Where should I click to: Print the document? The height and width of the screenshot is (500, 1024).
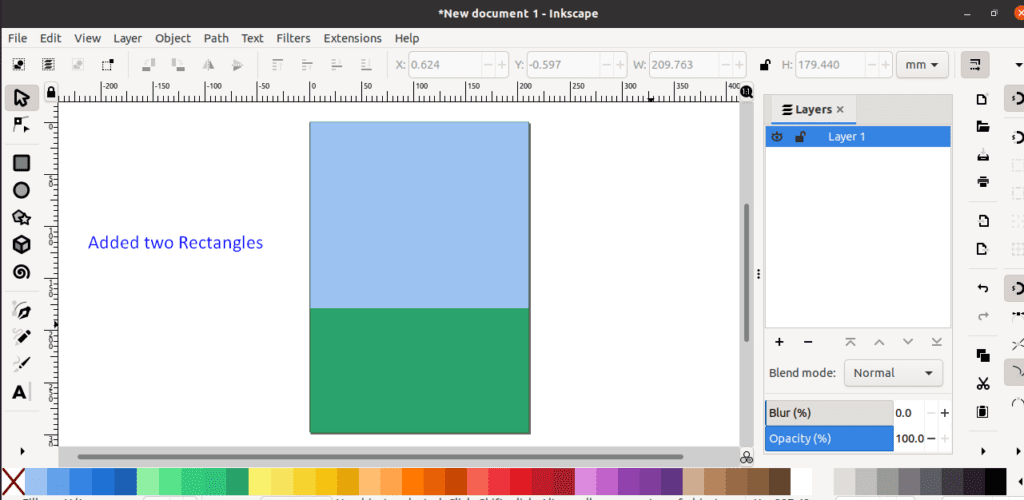click(x=982, y=181)
